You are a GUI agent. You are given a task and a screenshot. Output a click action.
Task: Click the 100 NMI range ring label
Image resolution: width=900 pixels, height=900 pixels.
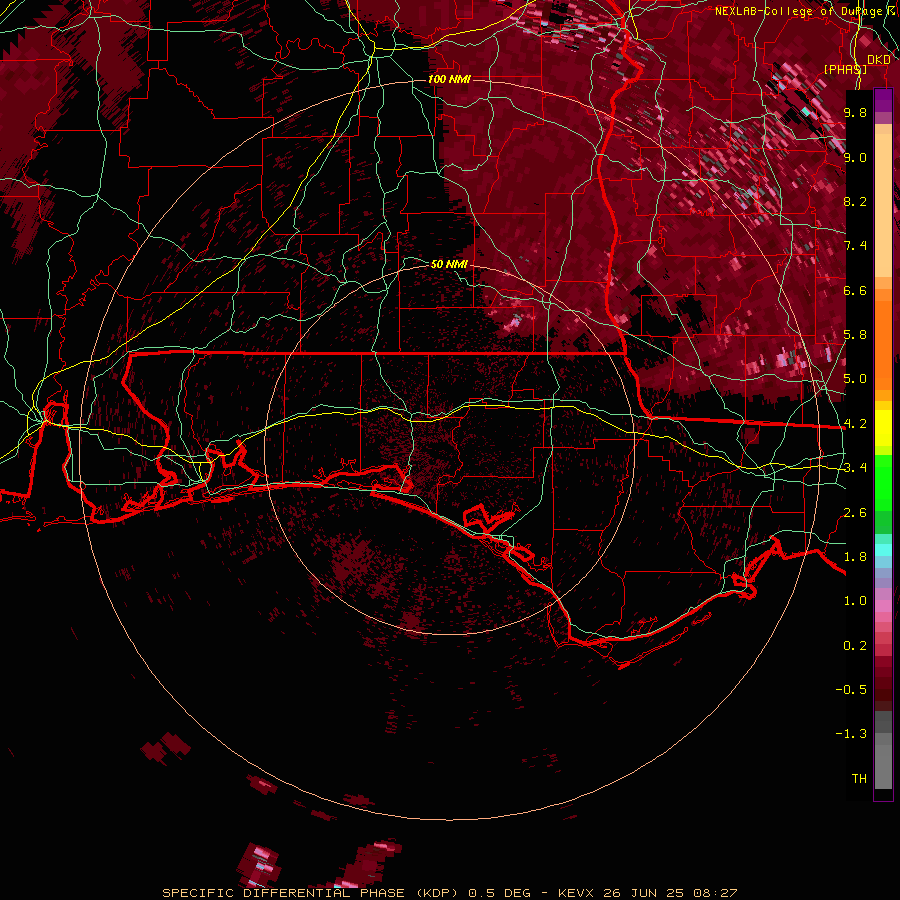(x=449, y=79)
